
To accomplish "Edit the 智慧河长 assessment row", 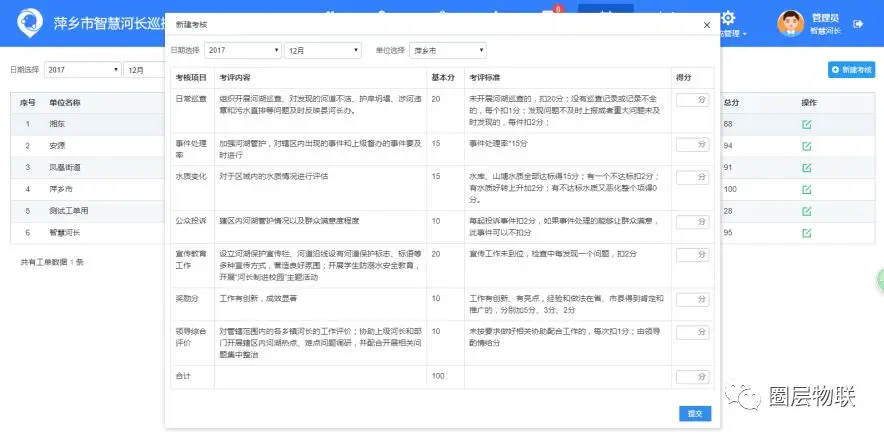I will [806, 232].
